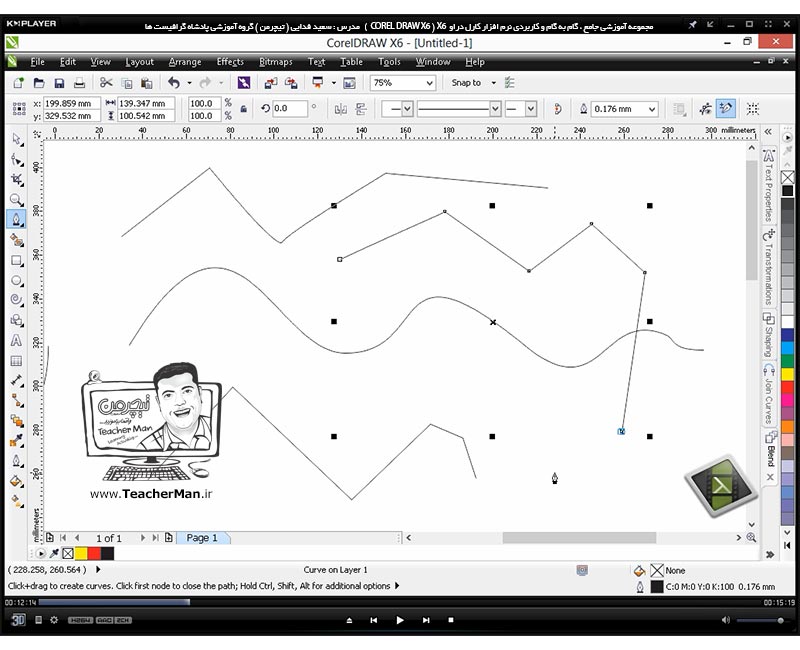Create a new document icon
Screen dimensions: 800x650
[x=18, y=83]
